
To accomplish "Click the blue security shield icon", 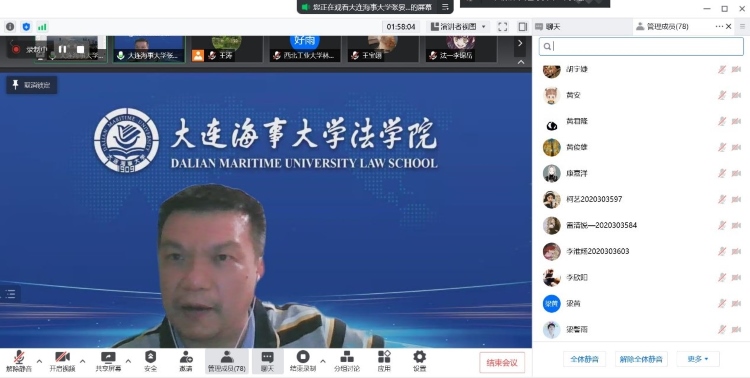I will coord(26,27).
